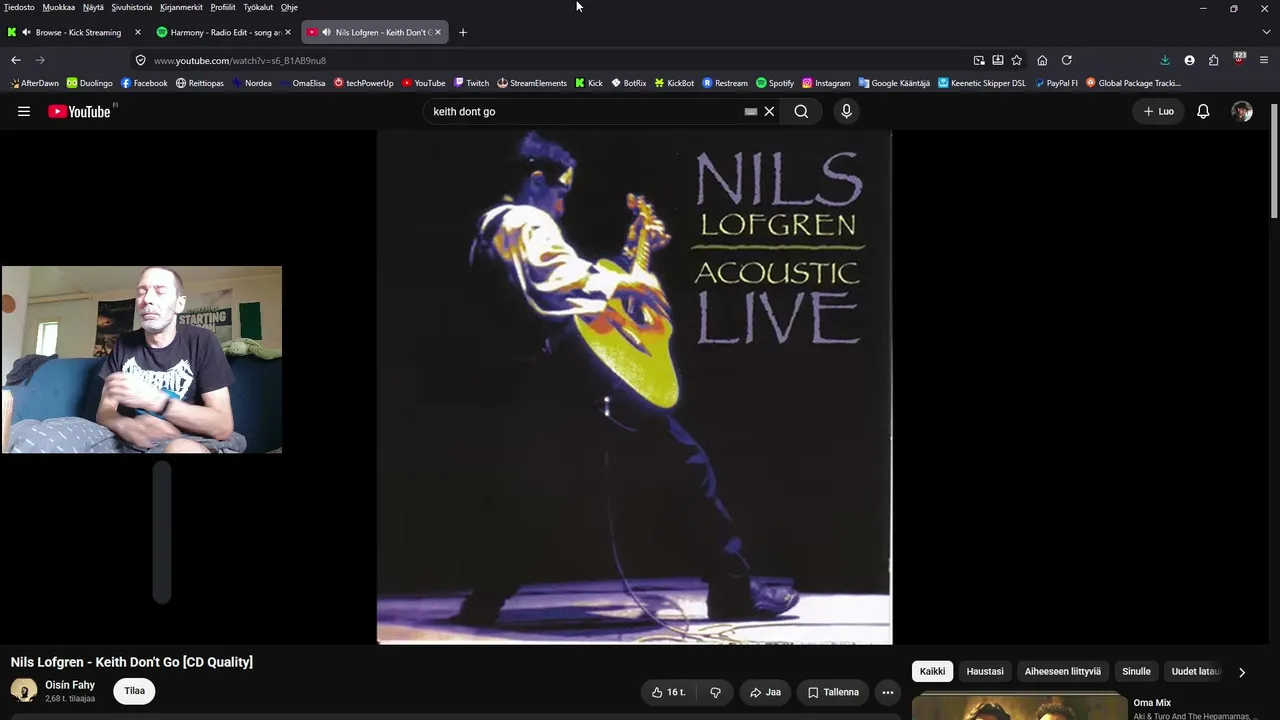Switch to the Browse - Kick Streaming tab
1280x720 pixels.
click(73, 32)
